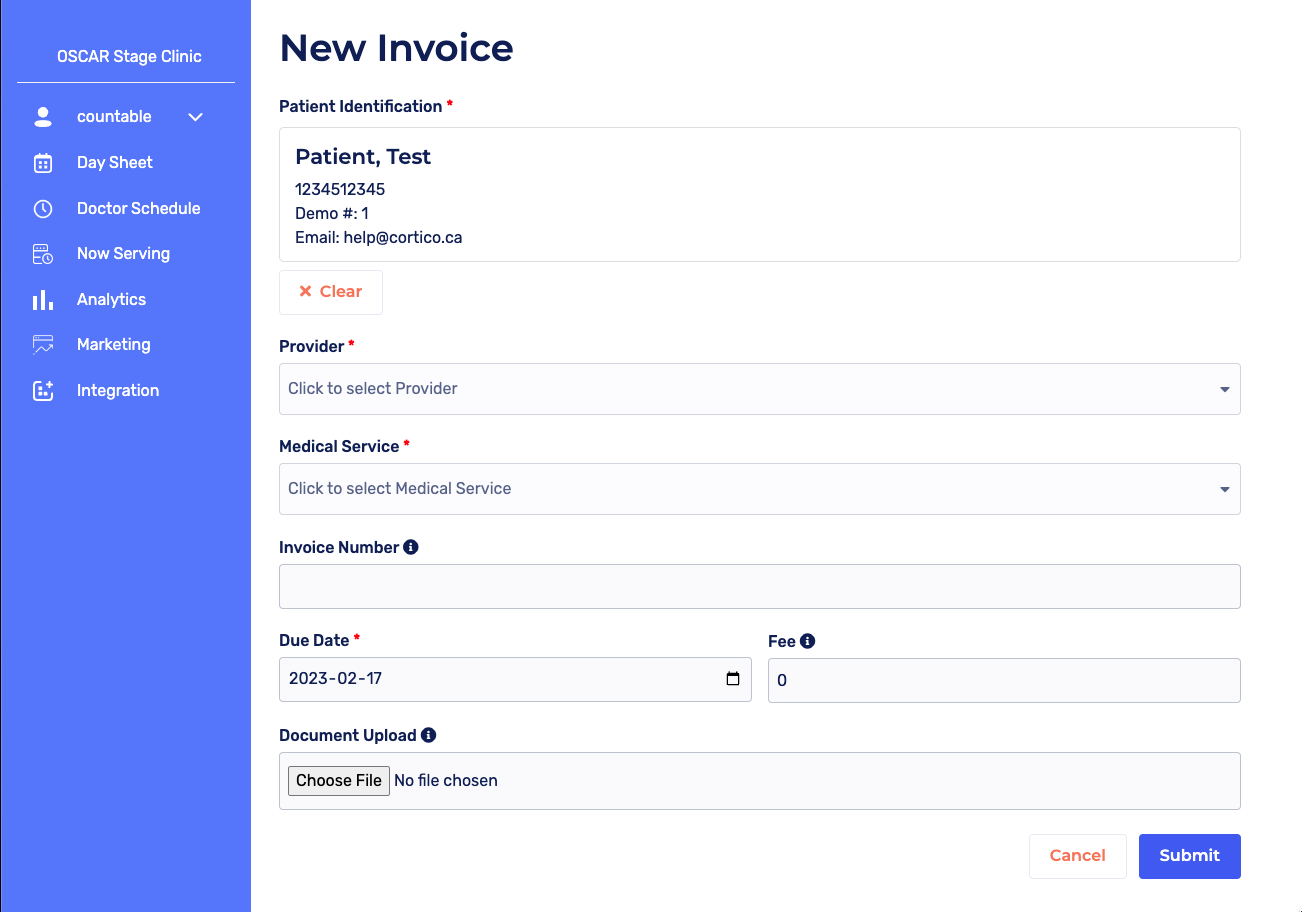
Task: Open the Medical Service dropdown
Action: [759, 489]
